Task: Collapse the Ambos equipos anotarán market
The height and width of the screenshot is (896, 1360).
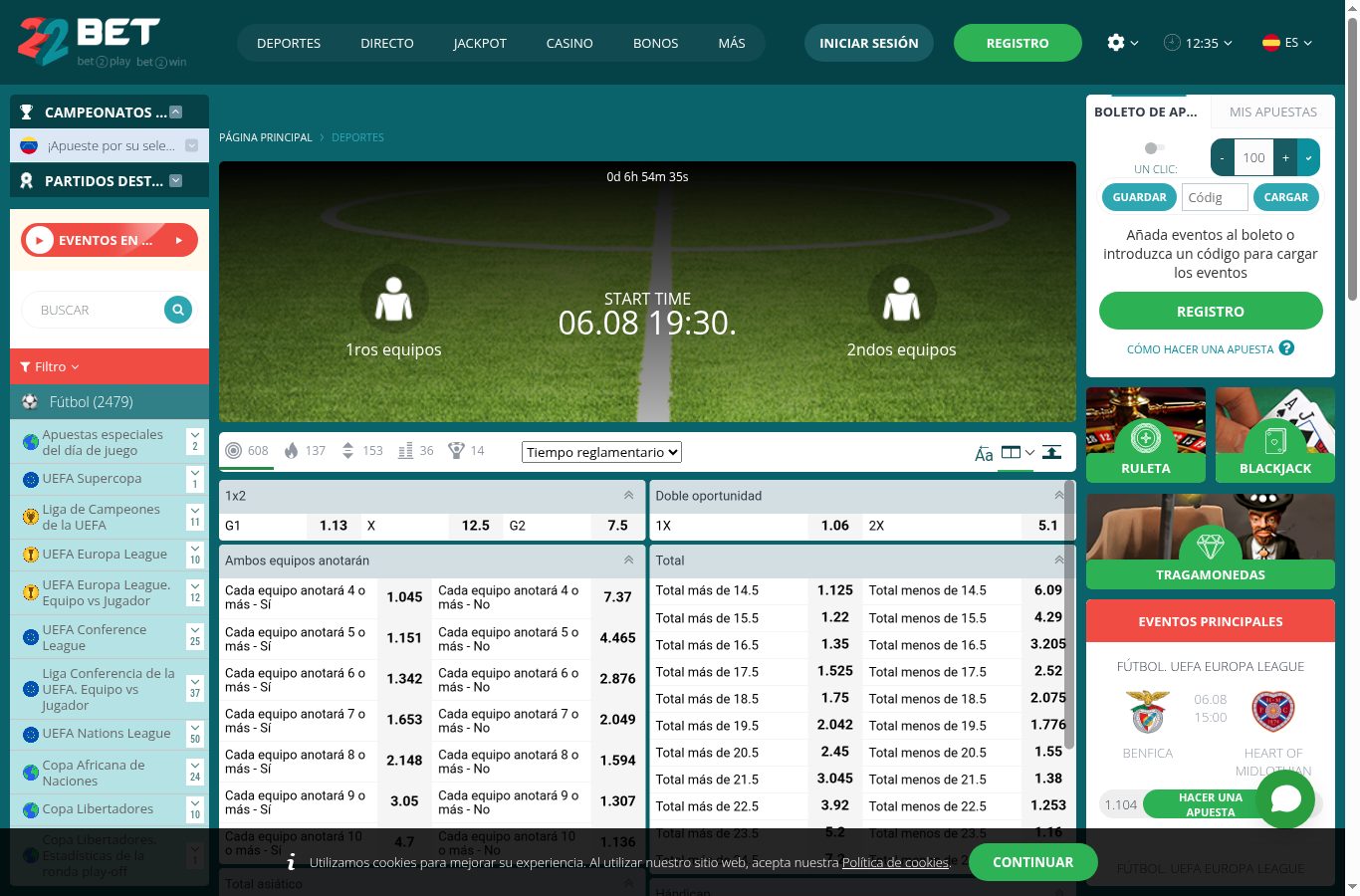Action: click(628, 560)
